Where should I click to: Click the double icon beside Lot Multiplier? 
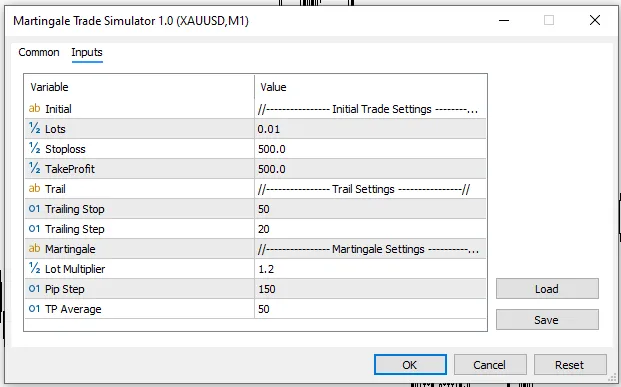[34, 269]
